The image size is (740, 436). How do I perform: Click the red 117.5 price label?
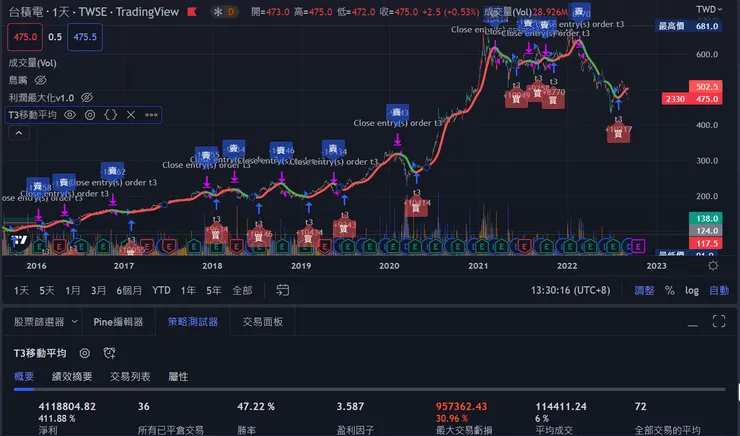[706, 243]
